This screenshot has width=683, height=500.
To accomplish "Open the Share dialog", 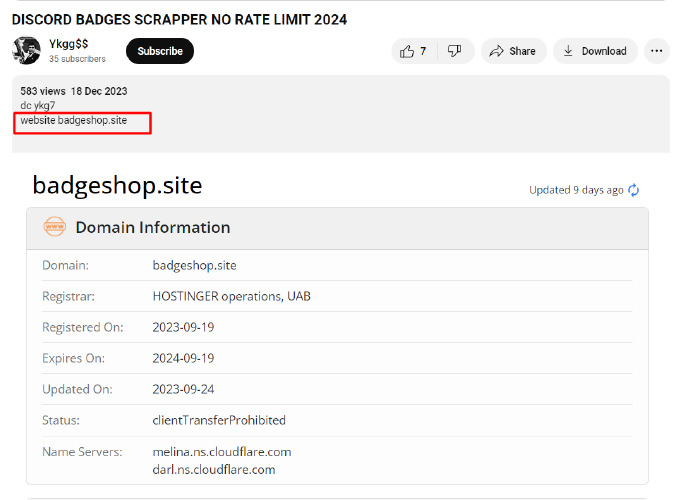I will (x=513, y=51).
